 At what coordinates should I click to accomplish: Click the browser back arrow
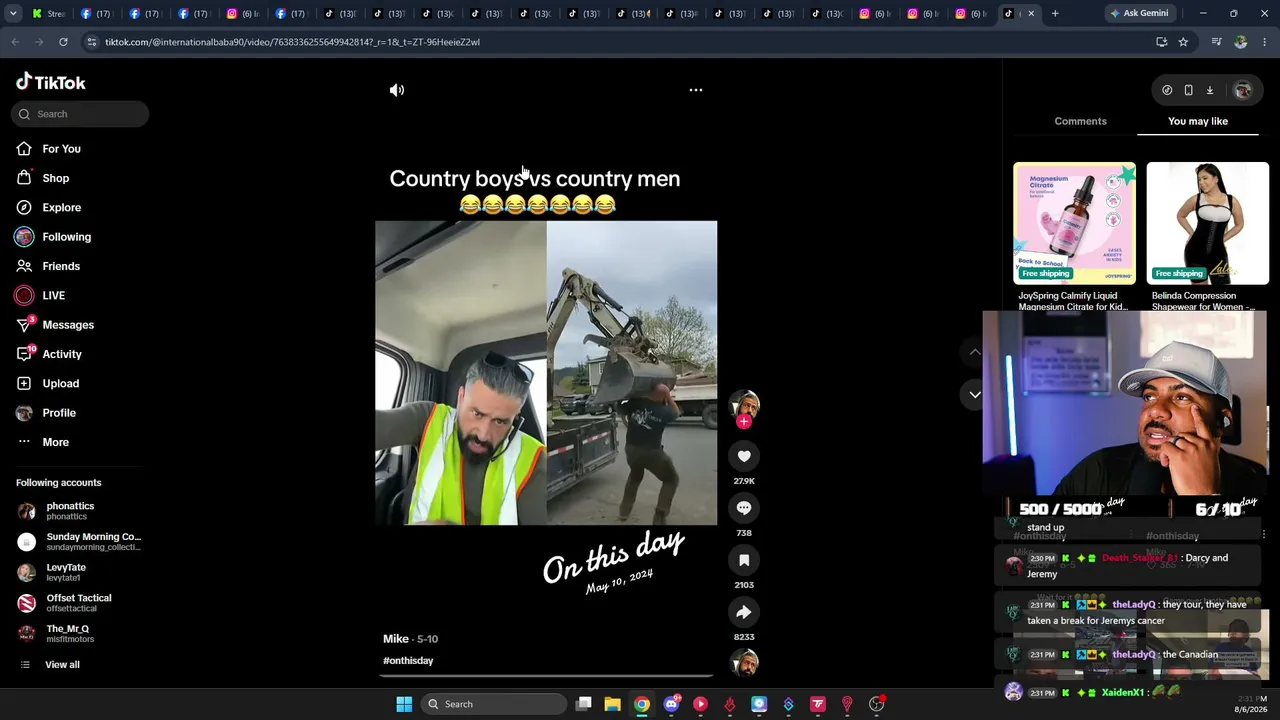pyautogui.click(x=15, y=42)
